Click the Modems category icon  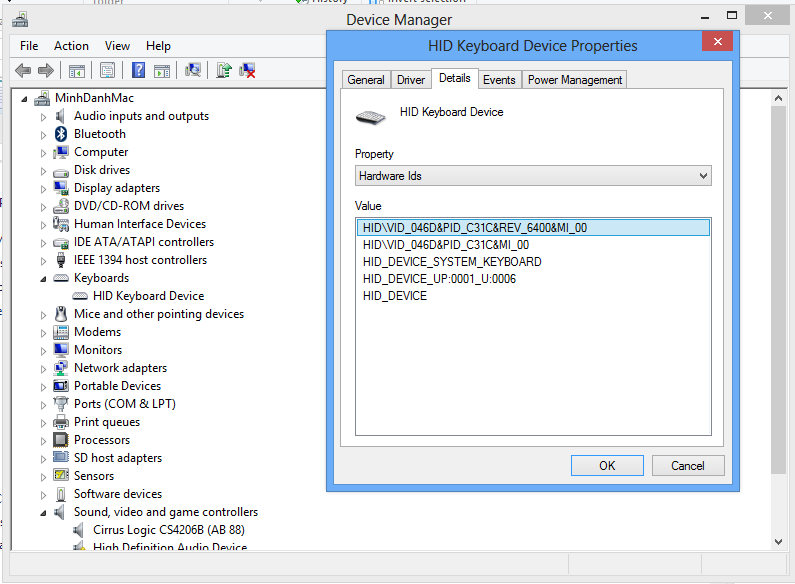pyautogui.click(x=61, y=332)
